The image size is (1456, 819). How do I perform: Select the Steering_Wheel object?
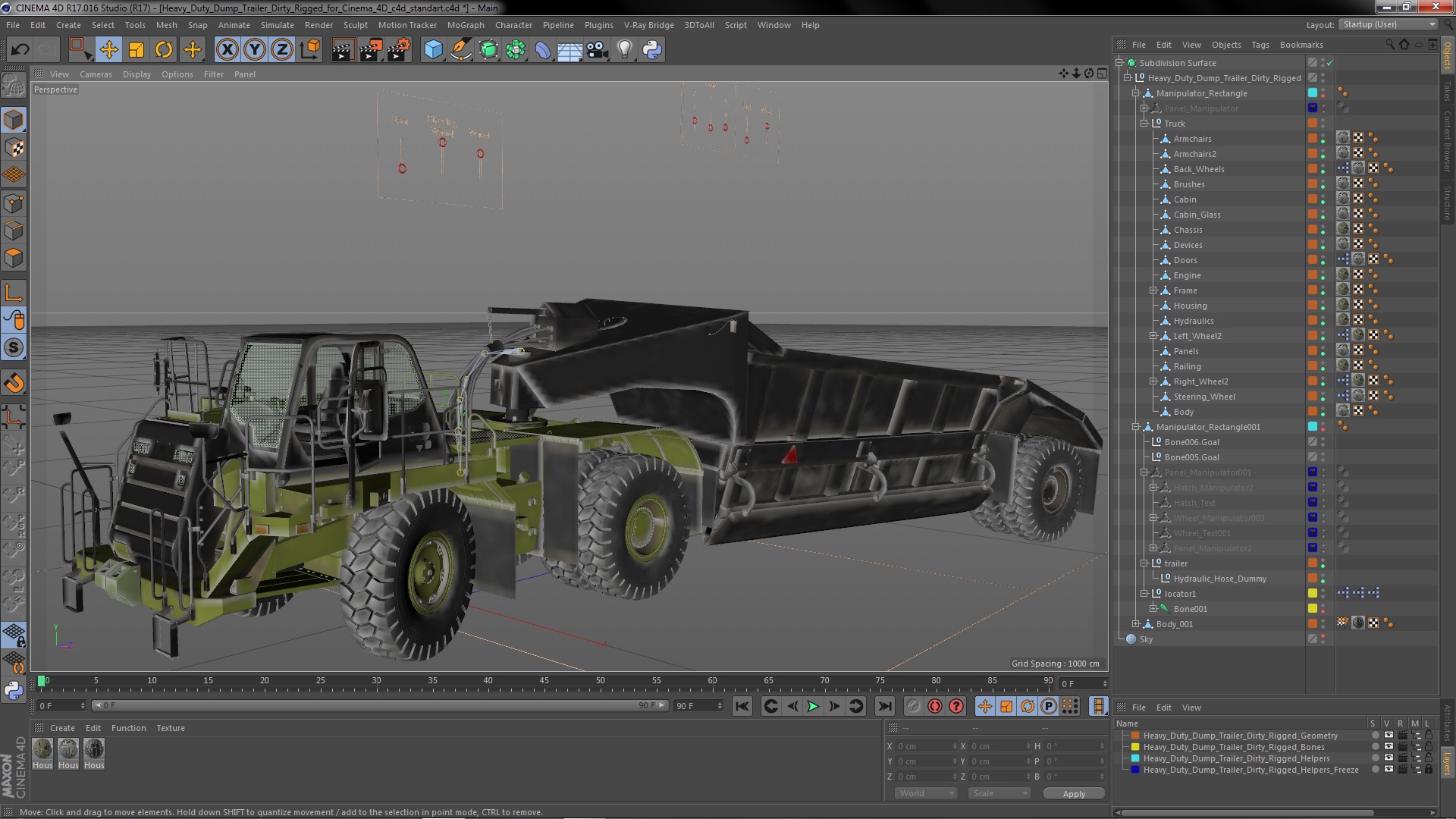point(1204,397)
